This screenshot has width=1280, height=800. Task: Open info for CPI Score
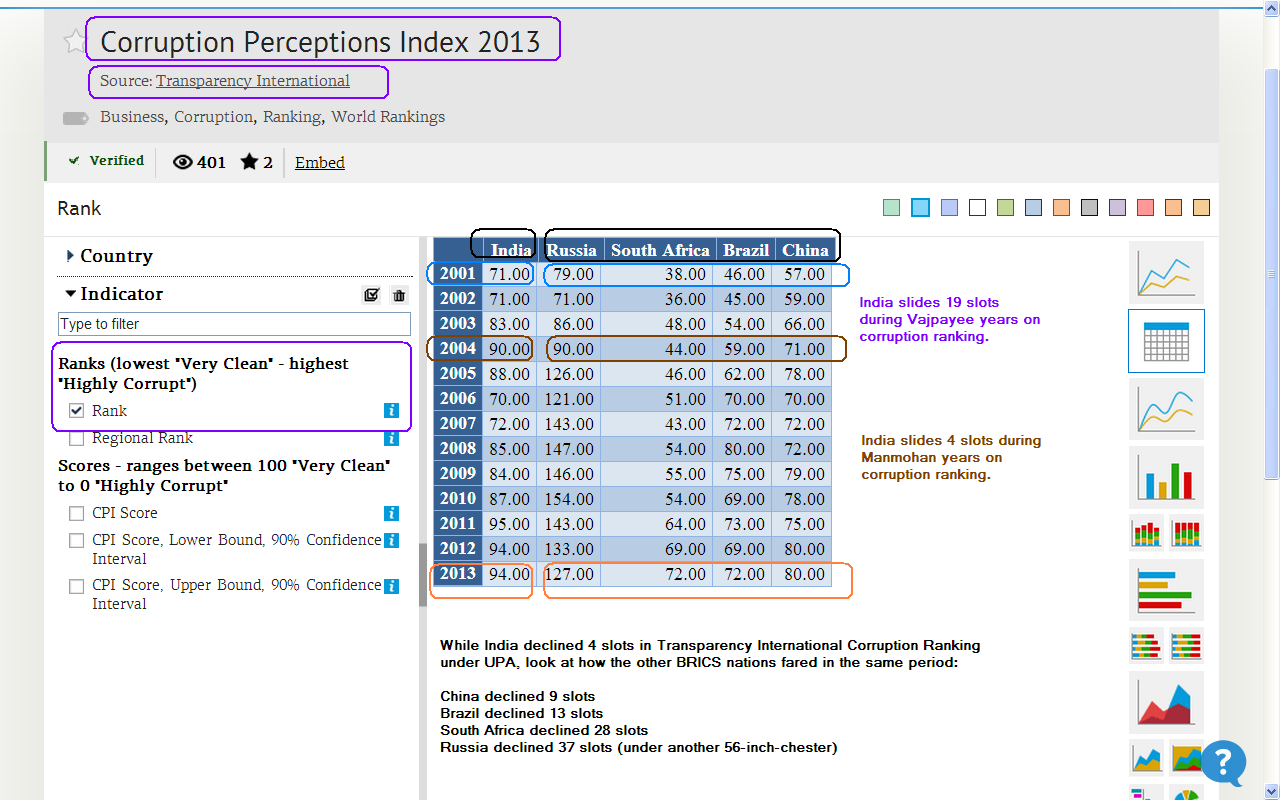point(392,513)
